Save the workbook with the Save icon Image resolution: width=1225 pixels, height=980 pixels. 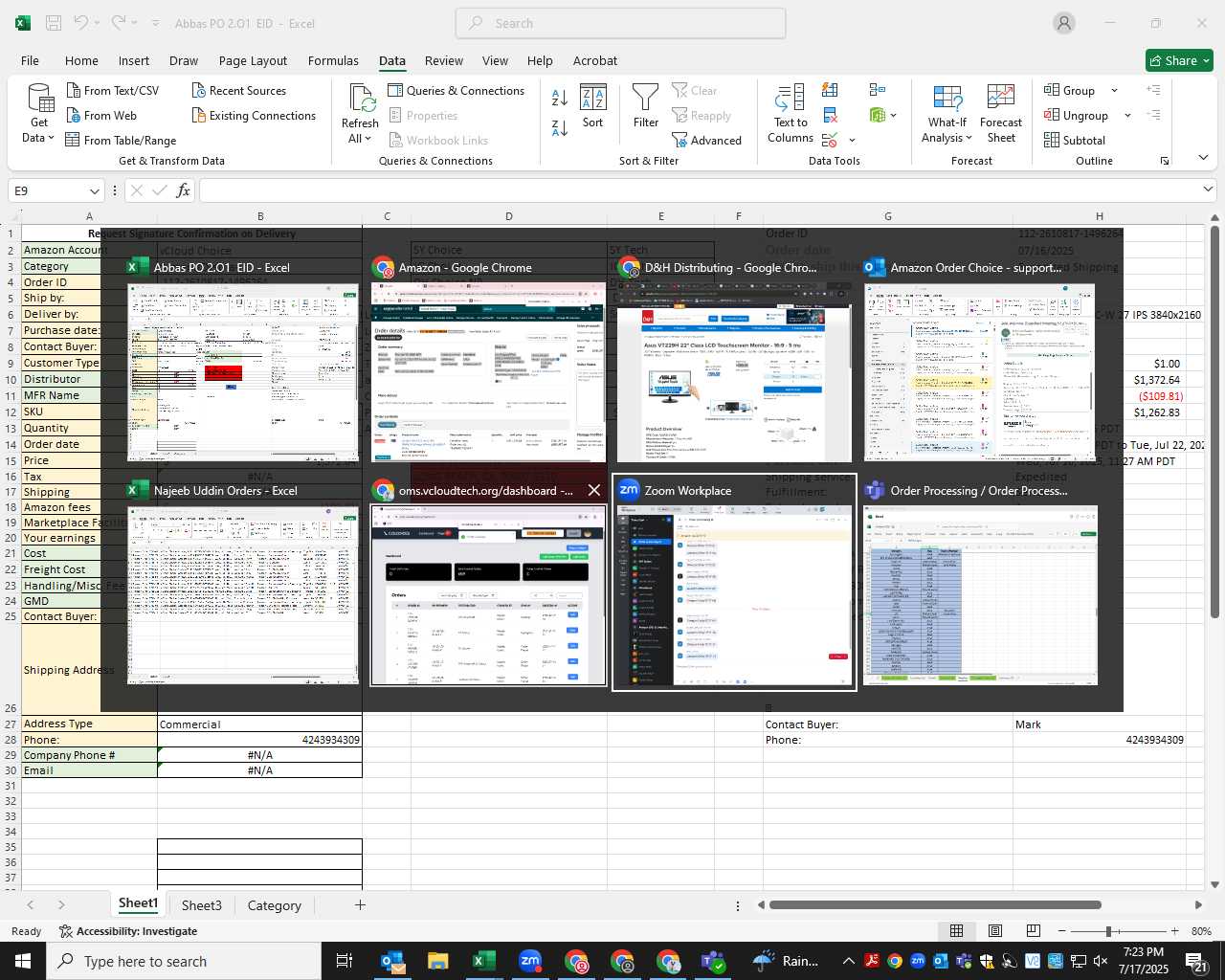tap(54, 23)
